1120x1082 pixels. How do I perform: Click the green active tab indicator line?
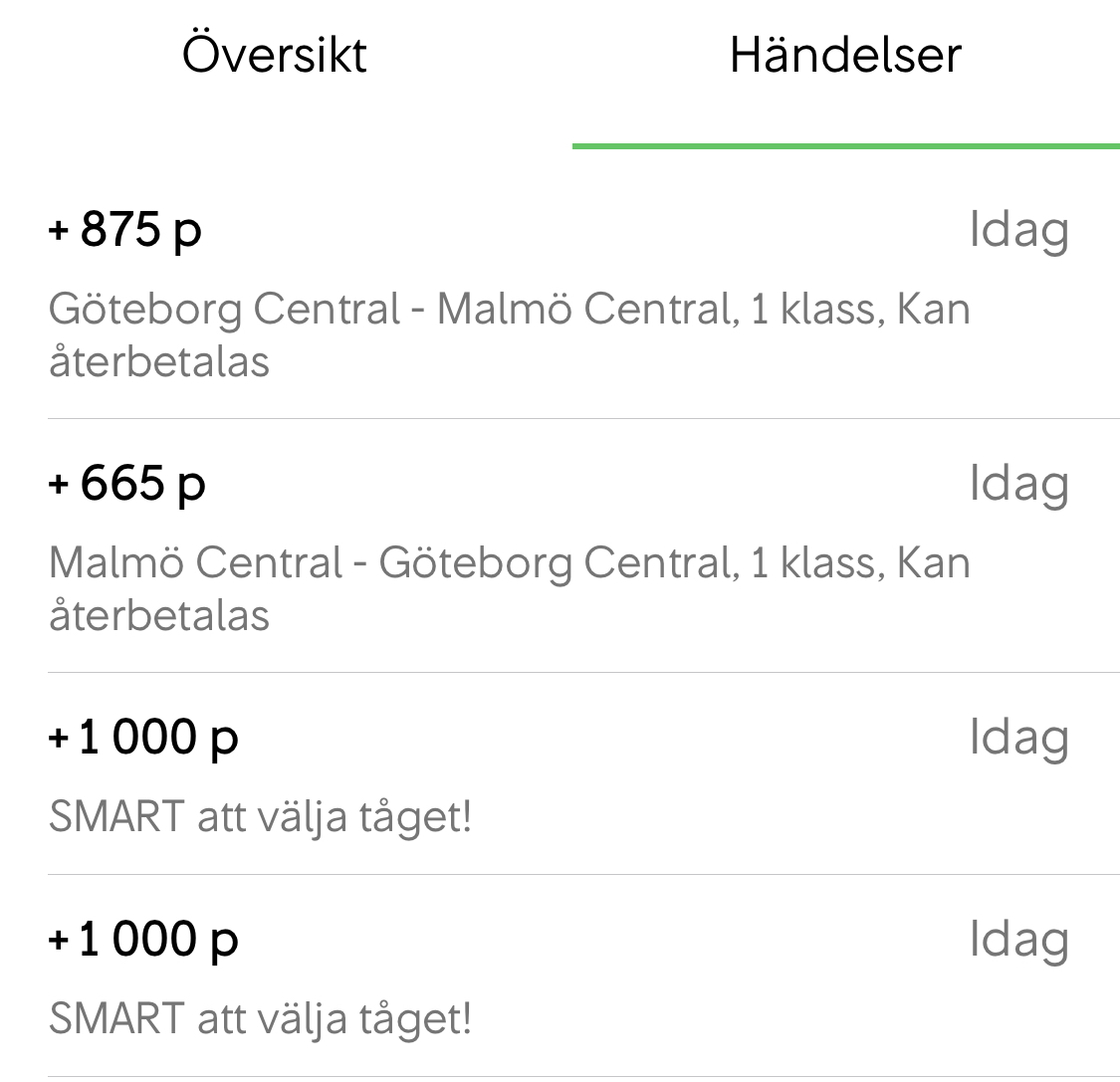[845, 146]
